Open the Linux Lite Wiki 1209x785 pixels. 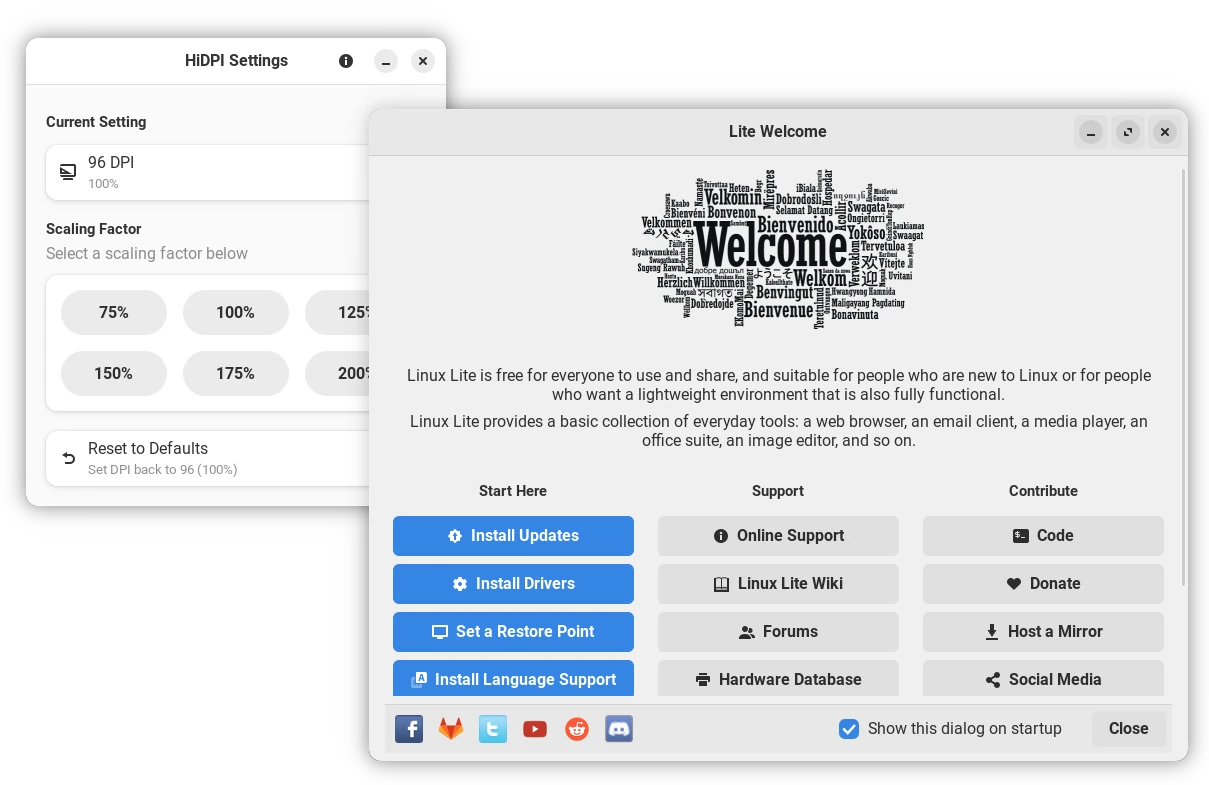point(778,584)
